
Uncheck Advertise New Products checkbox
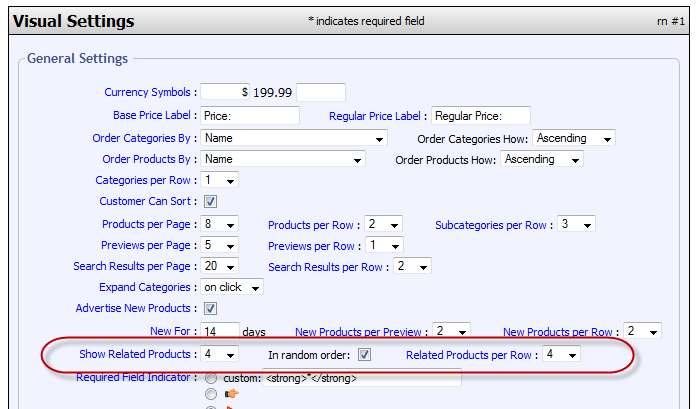[210, 309]
